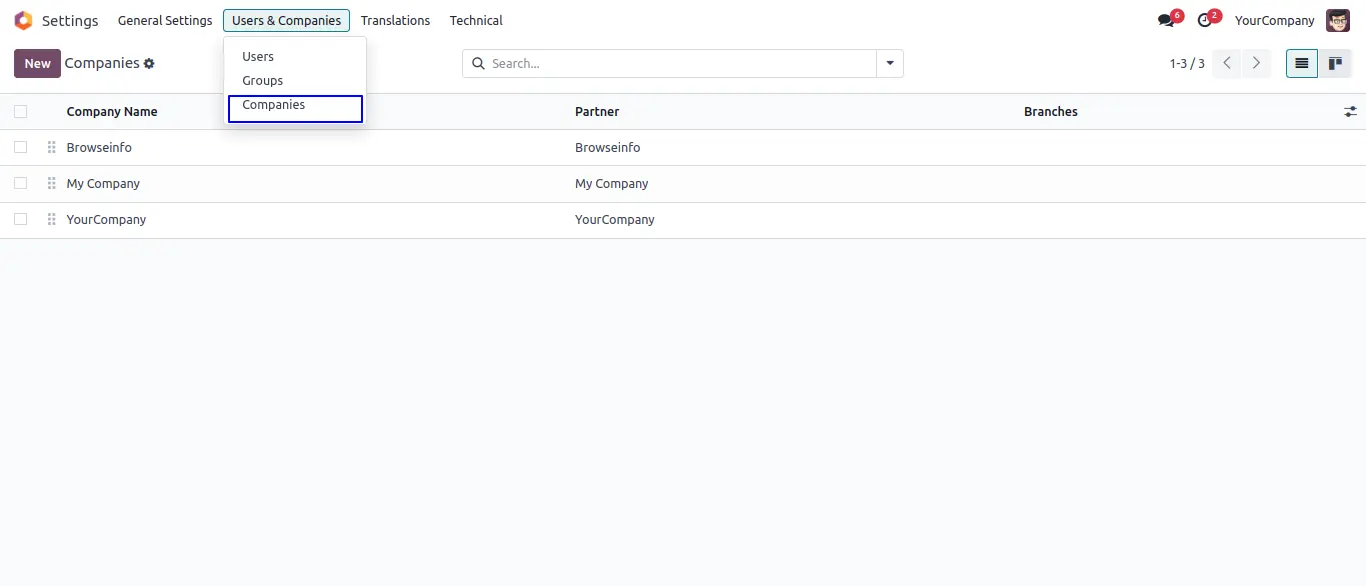This screenshot has height=586, width=1366.
Task: Click inside the Search field
Action: (680, 64)
